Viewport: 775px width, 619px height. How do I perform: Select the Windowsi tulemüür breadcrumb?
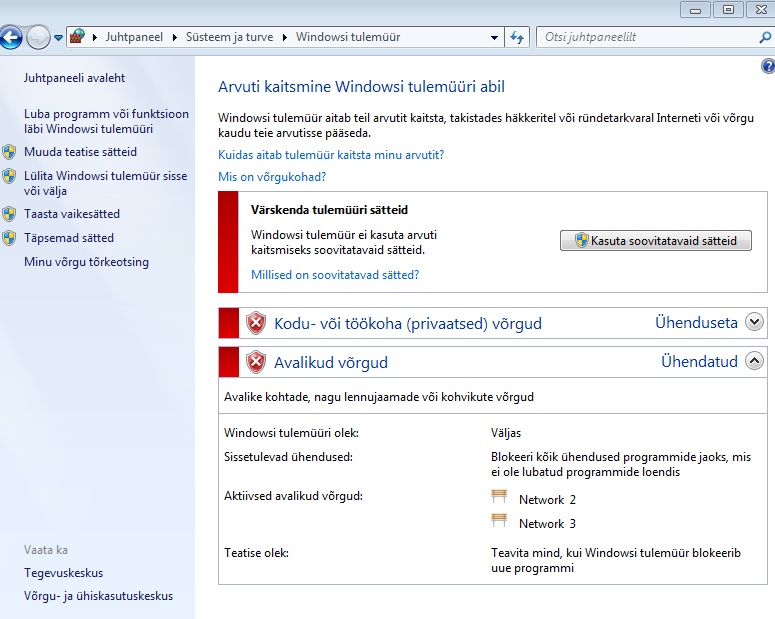(348, 37)
